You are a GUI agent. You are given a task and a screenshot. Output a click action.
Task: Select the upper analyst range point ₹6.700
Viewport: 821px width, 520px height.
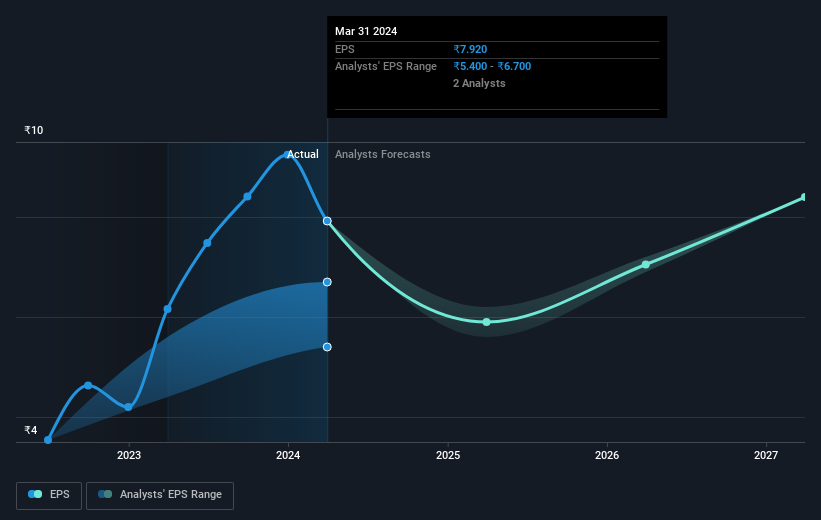pyautogui.click(x=327, y=282)
